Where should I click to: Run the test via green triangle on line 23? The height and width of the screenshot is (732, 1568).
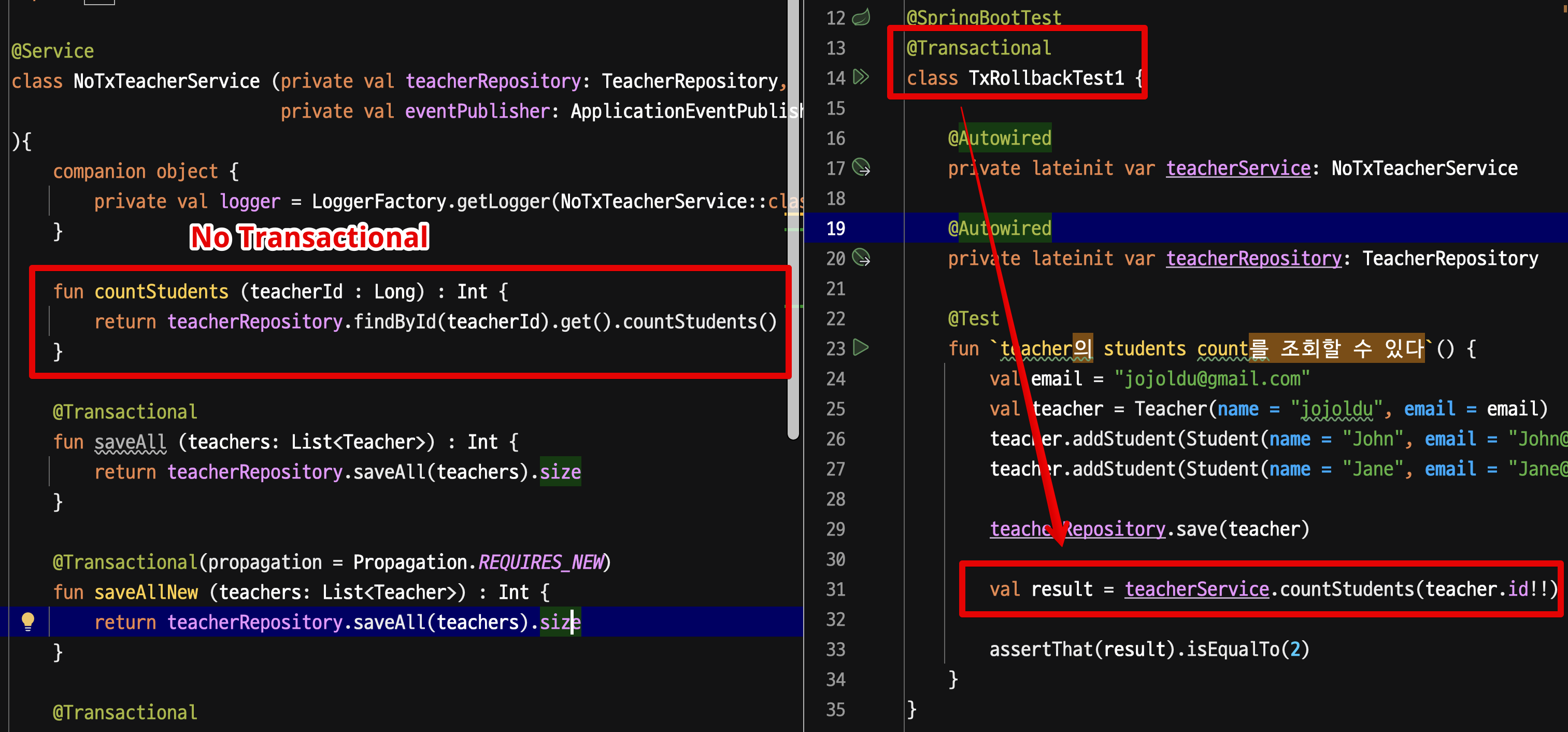tap(860, 348)
